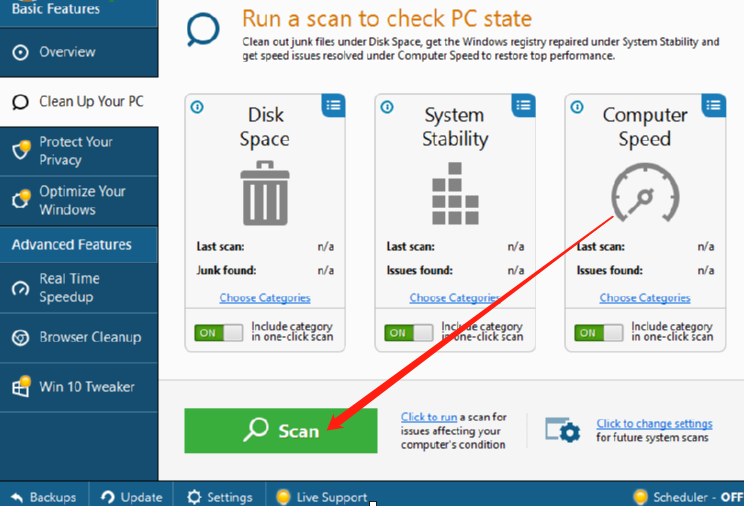The height and width of the screenshot is (506, 744).
Task: Click the System Stability info icon
Action: point(387,107)
